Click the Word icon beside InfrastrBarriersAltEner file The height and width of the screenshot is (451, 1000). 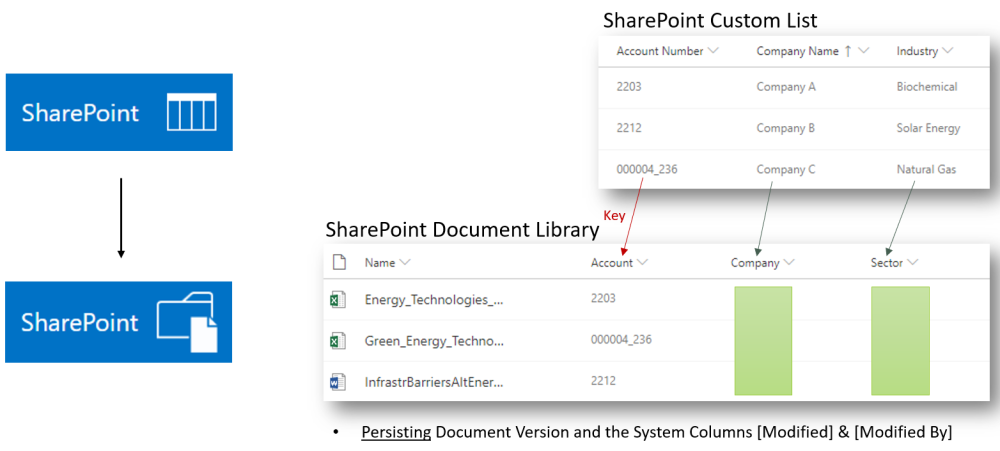pyautogui.click(x=338, y=382)
